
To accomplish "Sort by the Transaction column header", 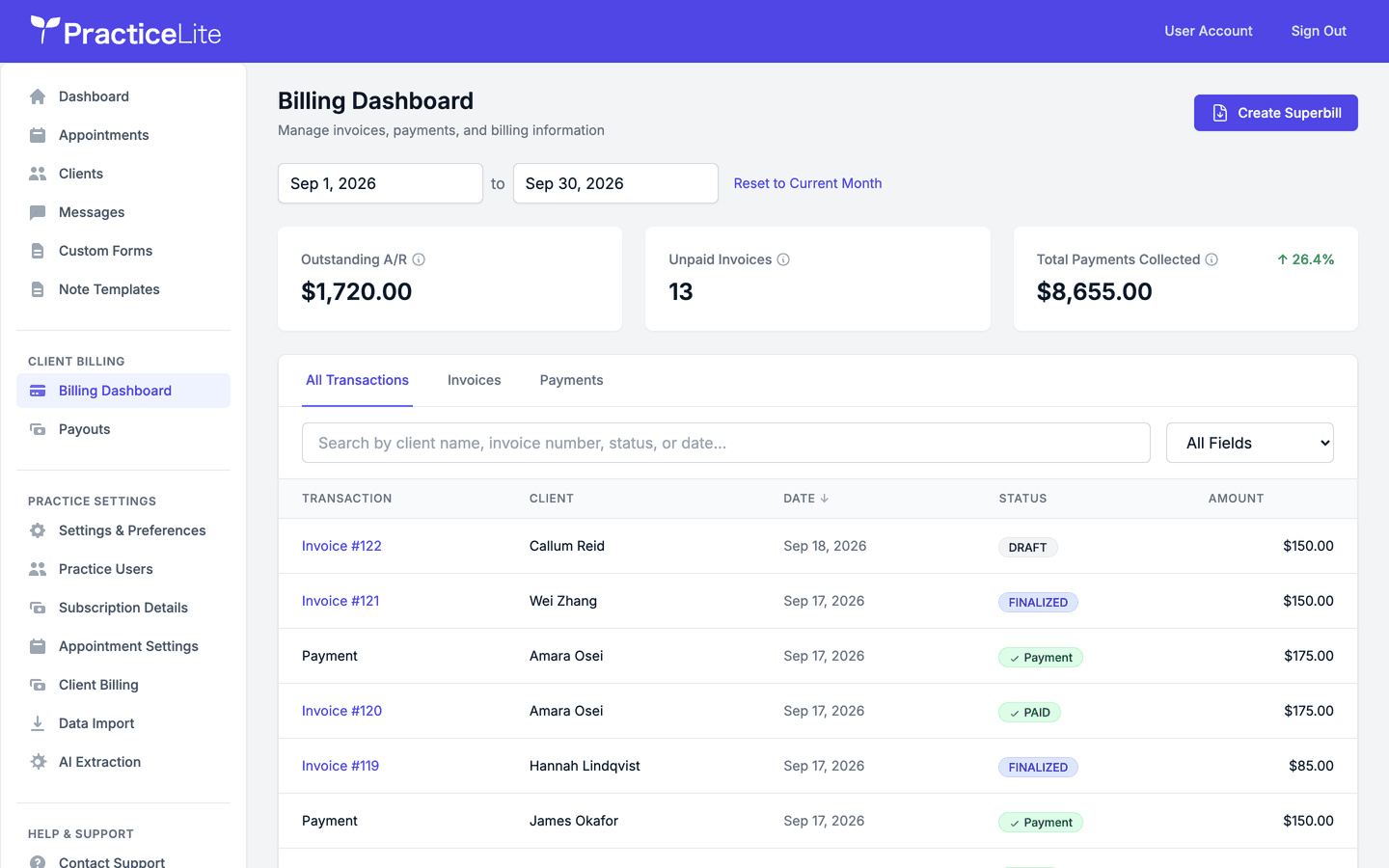I will tap(346, 499).
